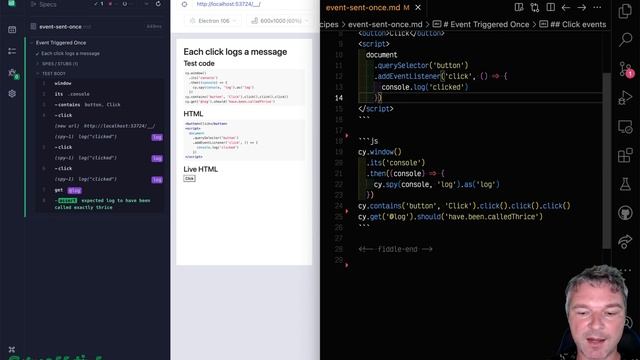Open the Cypress Debug bug icon
The image size is (640, 360).
pyautogui.click(x=12, y=73)
